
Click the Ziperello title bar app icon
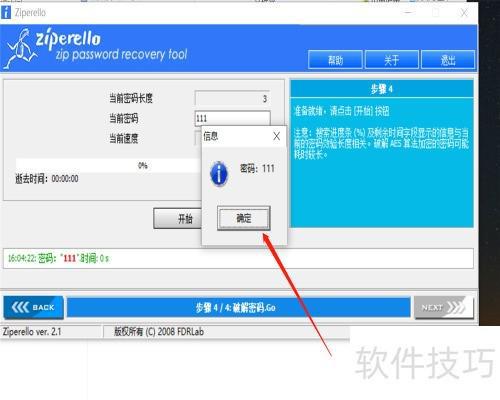[6, 13]
